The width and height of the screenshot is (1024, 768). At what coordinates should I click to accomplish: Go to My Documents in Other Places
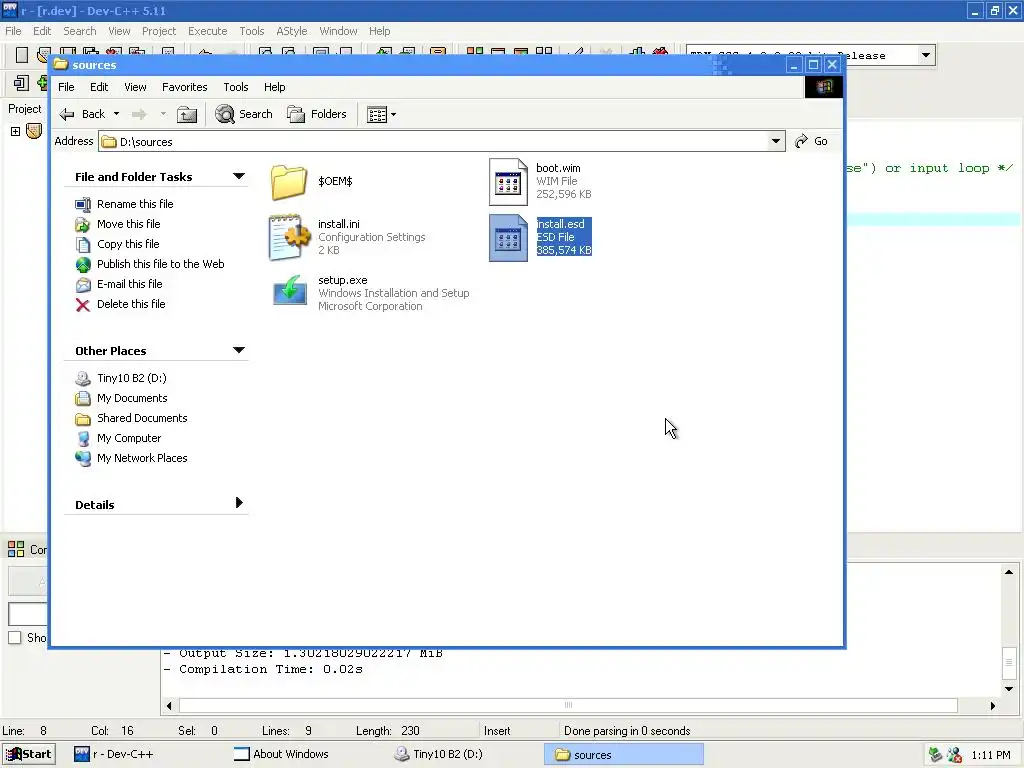[132, 398]
